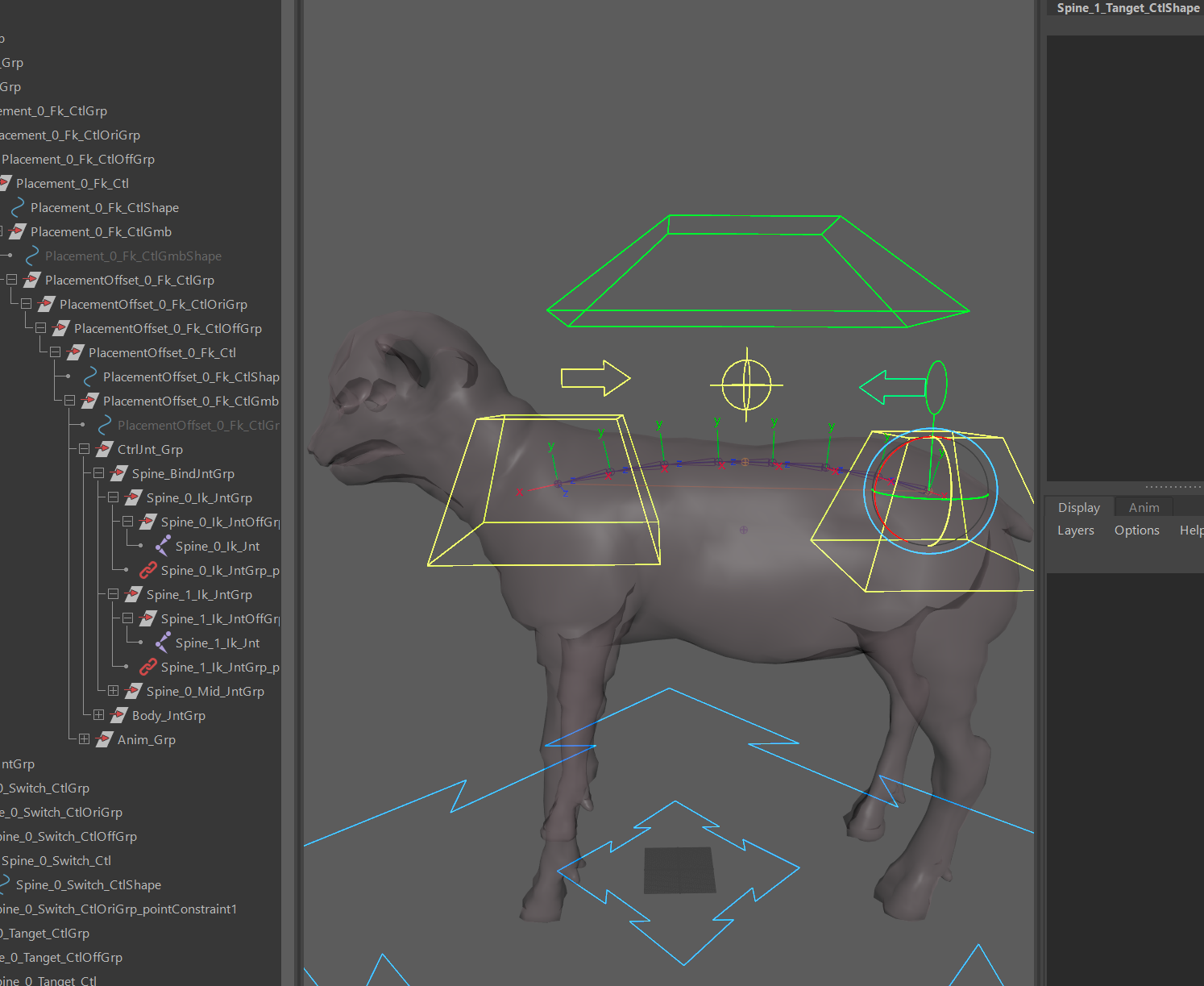The width and height of the screenshot is (1204, 986).
Task: Select the yellow crosshair circle control above spine
Action: pyautogui.click(x=746, y=385)
